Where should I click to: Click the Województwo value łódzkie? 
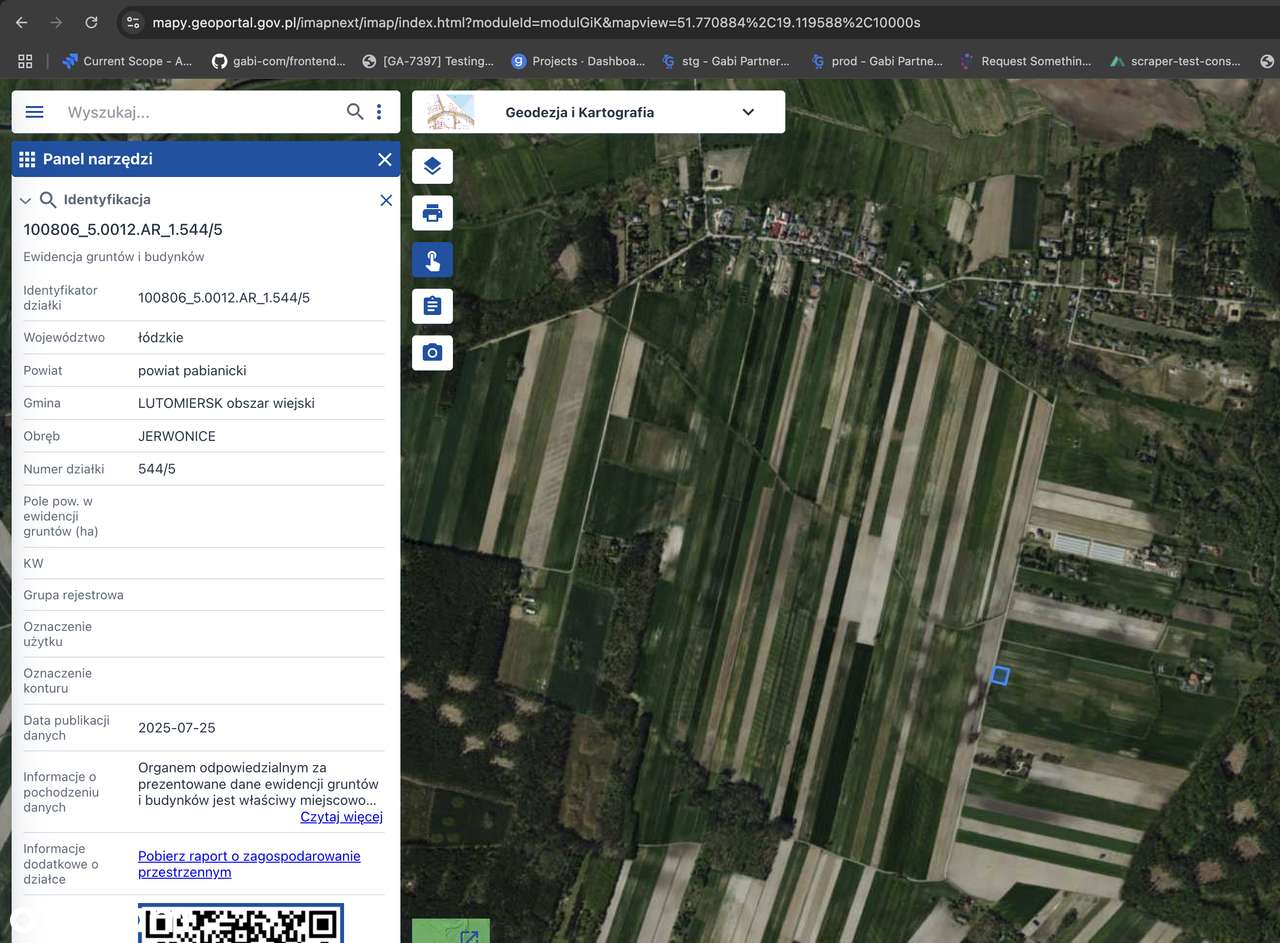161,338
